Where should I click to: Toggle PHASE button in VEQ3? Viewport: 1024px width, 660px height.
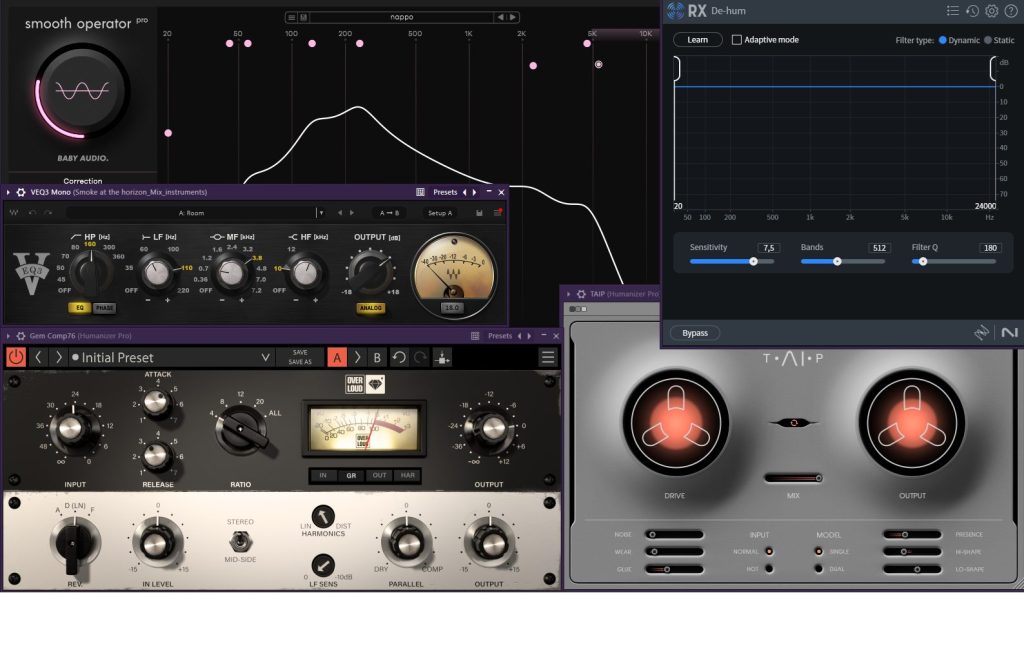pos(104,307)
